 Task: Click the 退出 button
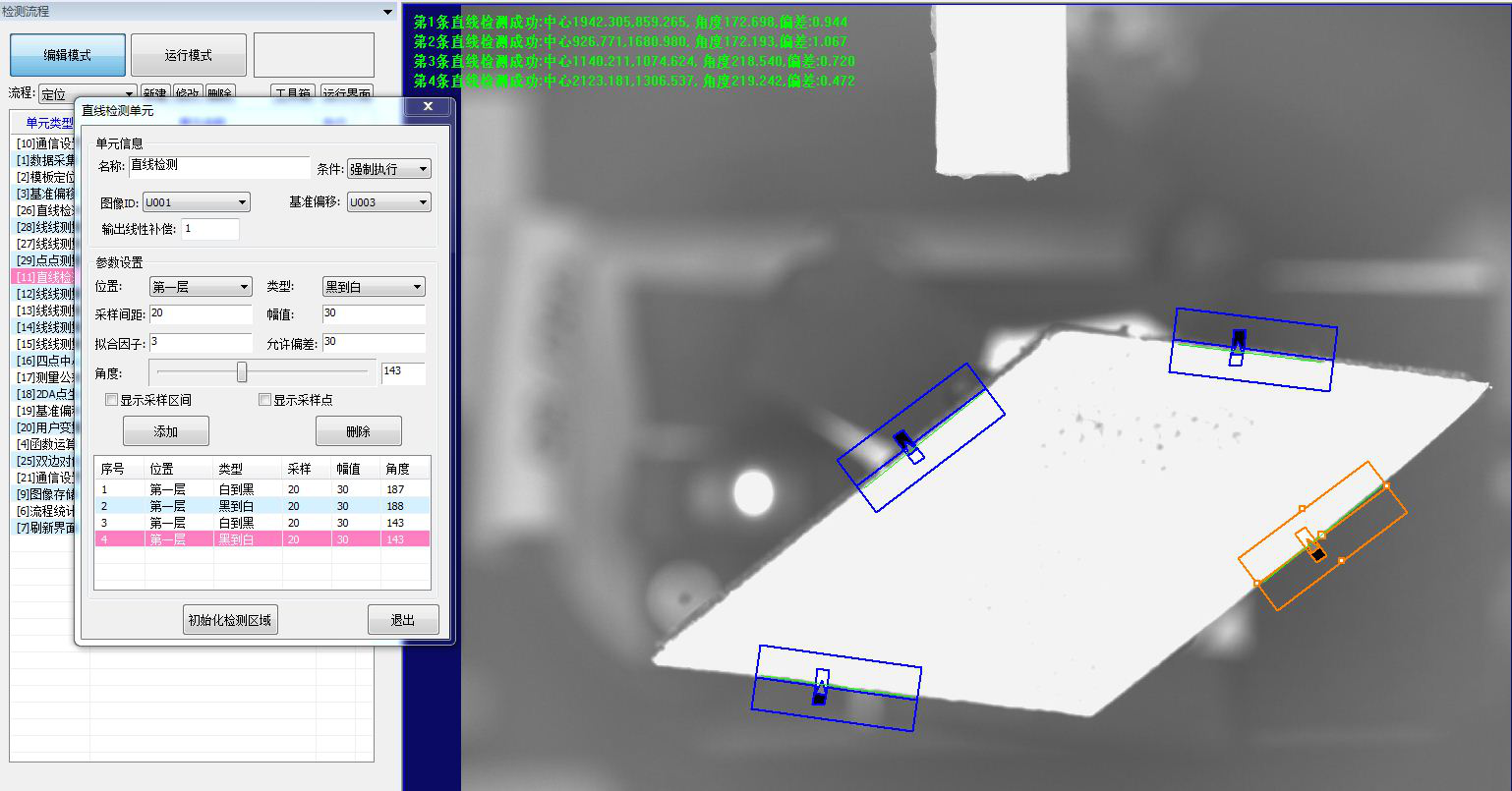[x=403, y=620]
